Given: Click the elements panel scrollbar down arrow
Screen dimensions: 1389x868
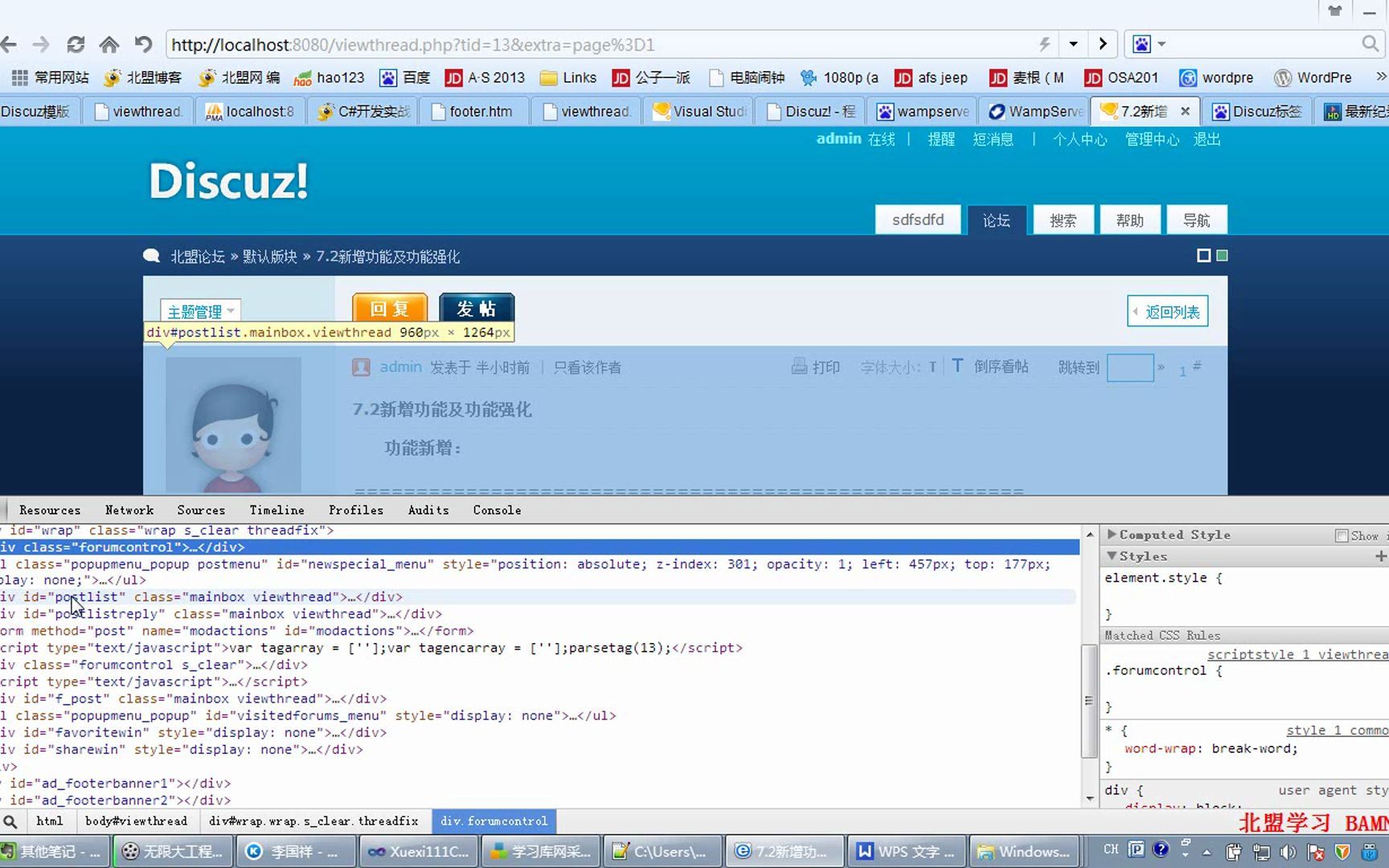Looking at the screenshot, I should 1090,798.
